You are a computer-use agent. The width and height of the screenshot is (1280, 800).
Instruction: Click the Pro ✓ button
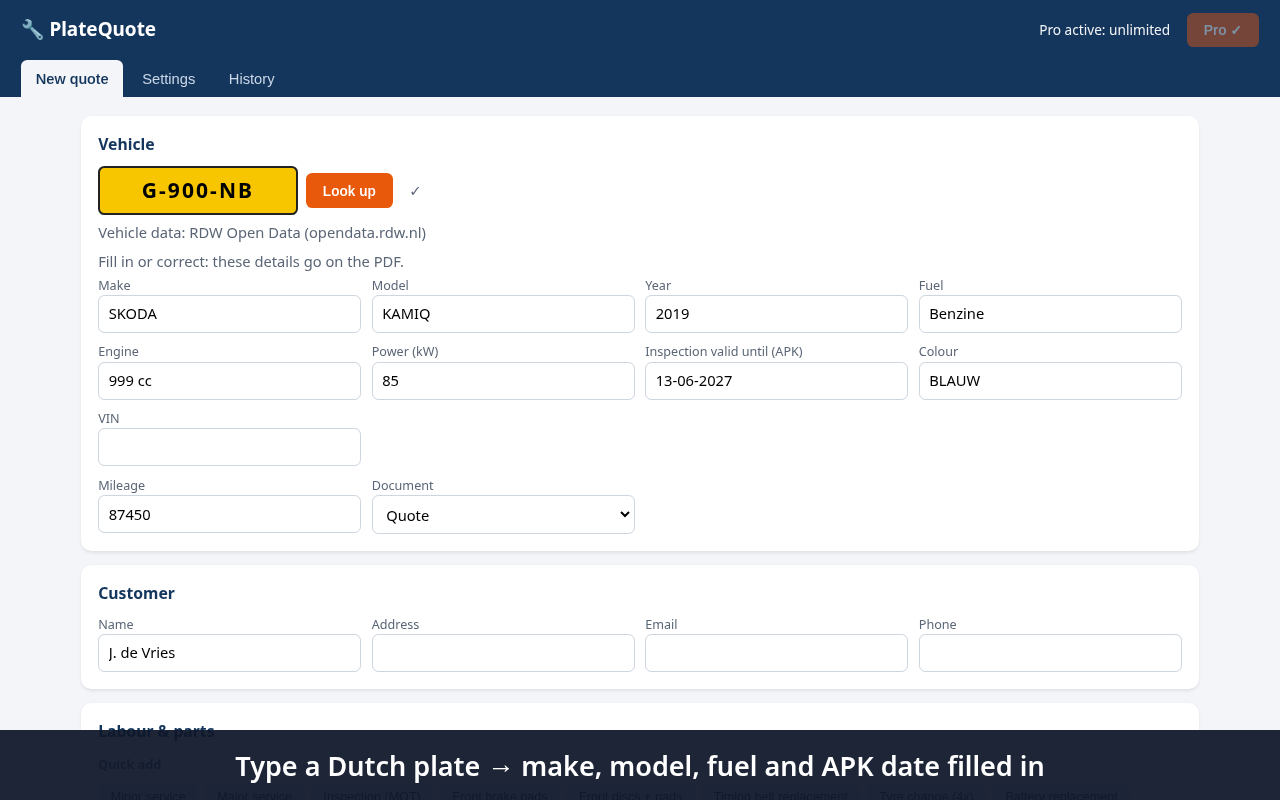[1222, 30]
